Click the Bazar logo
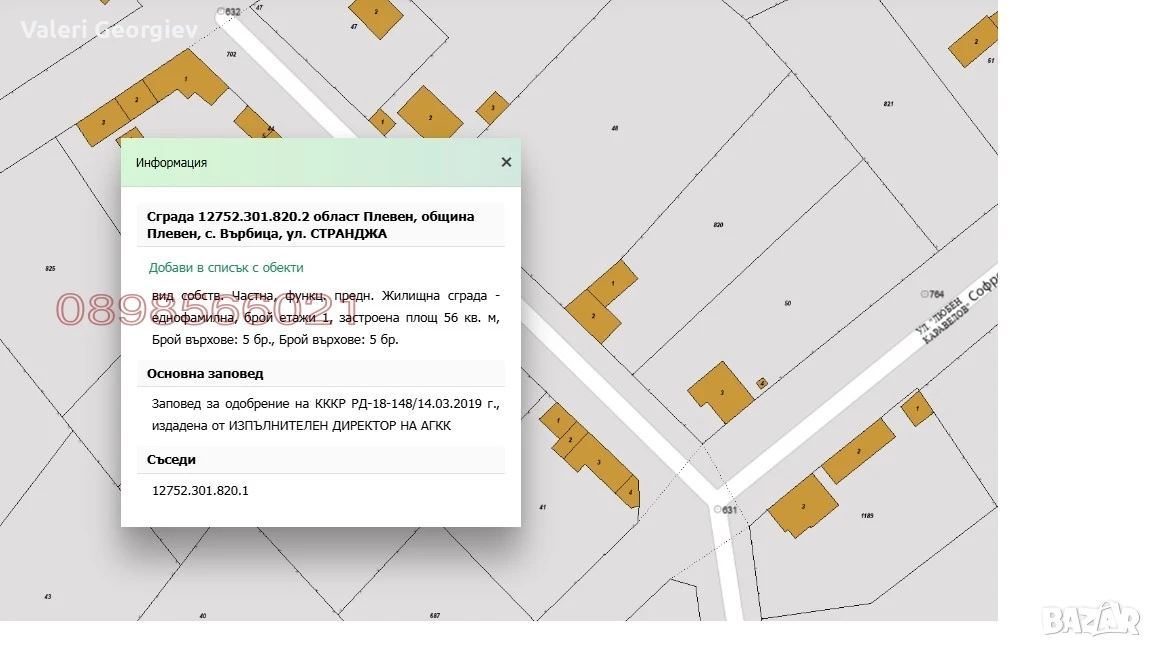The image size is (1152, 648). tap(1091, 619)
